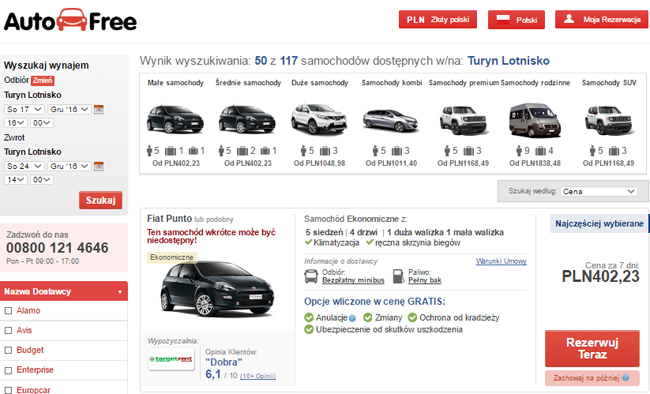The height and width of the screenshot is (394, 650).
Task: Open the Warunki Umowy link
Action: point(501,261)
